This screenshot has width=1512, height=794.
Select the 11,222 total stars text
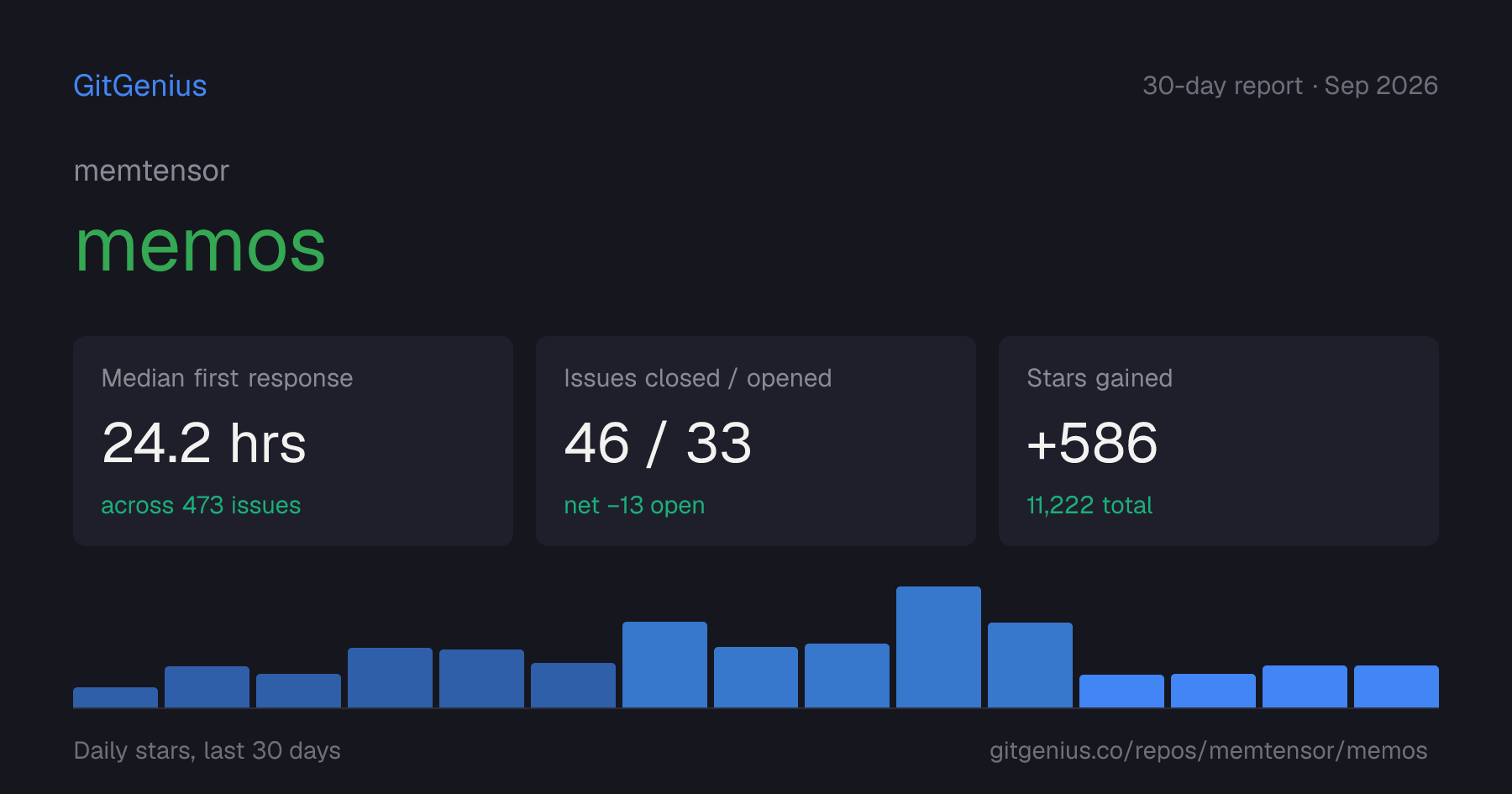click(1089, 505)
